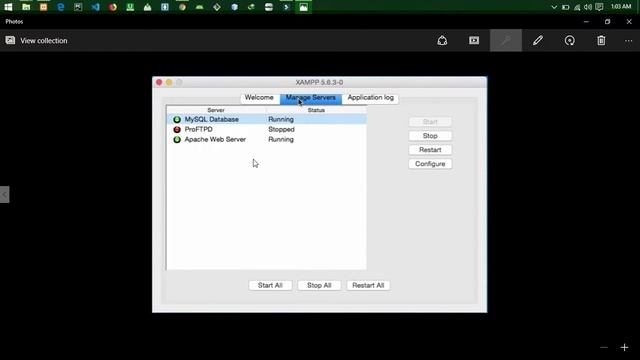Zoom out with the minus icon
This screenshot has height=360, width=640.
[x=604, y=347]
